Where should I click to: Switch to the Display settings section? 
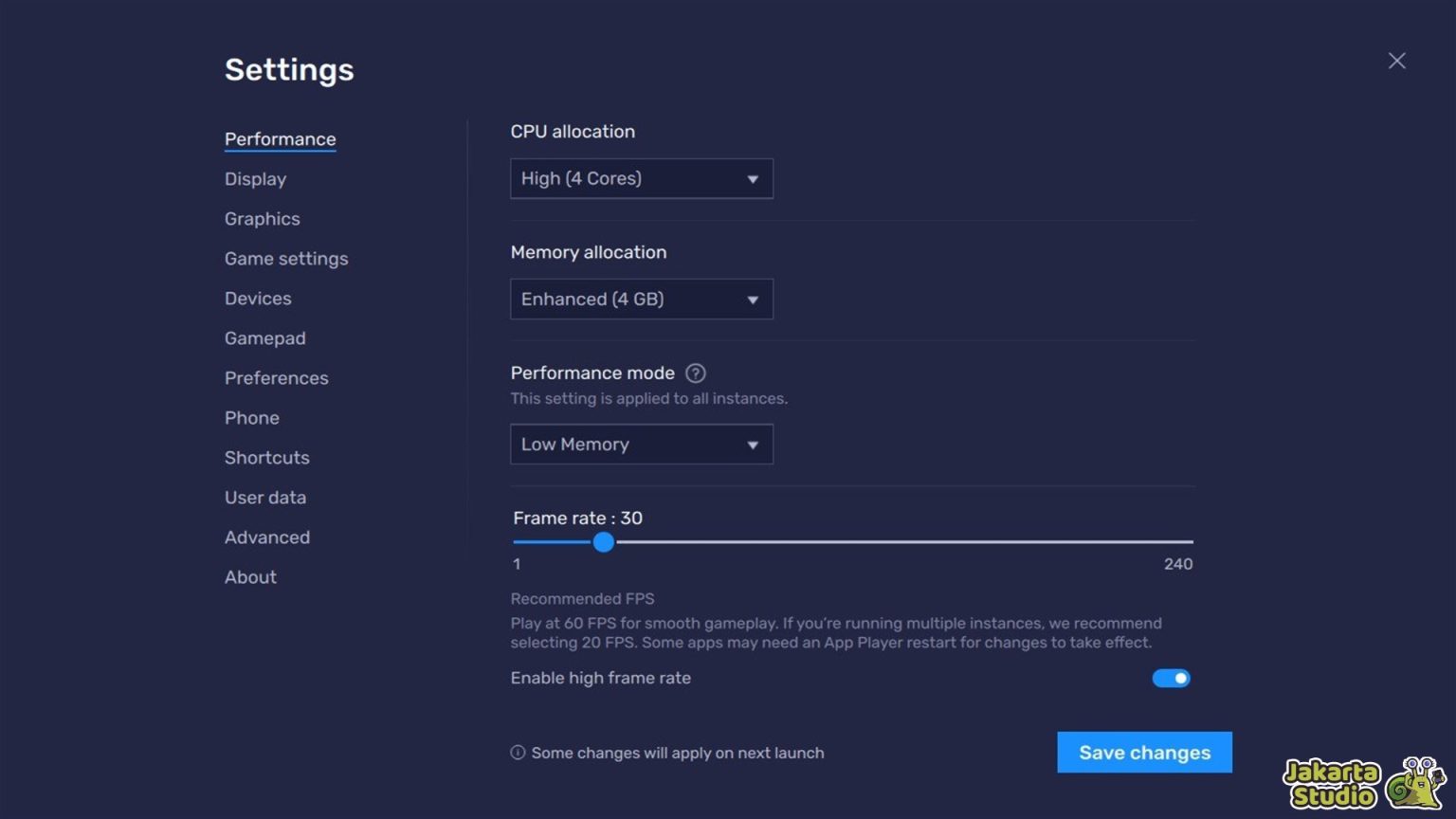255,178
